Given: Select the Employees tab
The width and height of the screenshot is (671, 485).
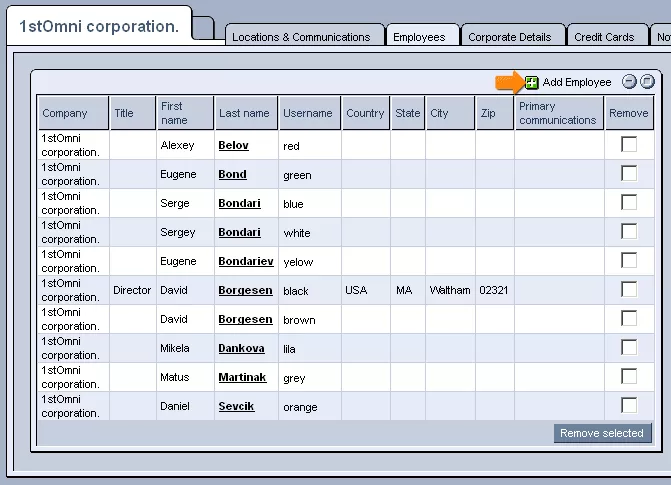Looking at the screenshot, I should tap(419, 37).
